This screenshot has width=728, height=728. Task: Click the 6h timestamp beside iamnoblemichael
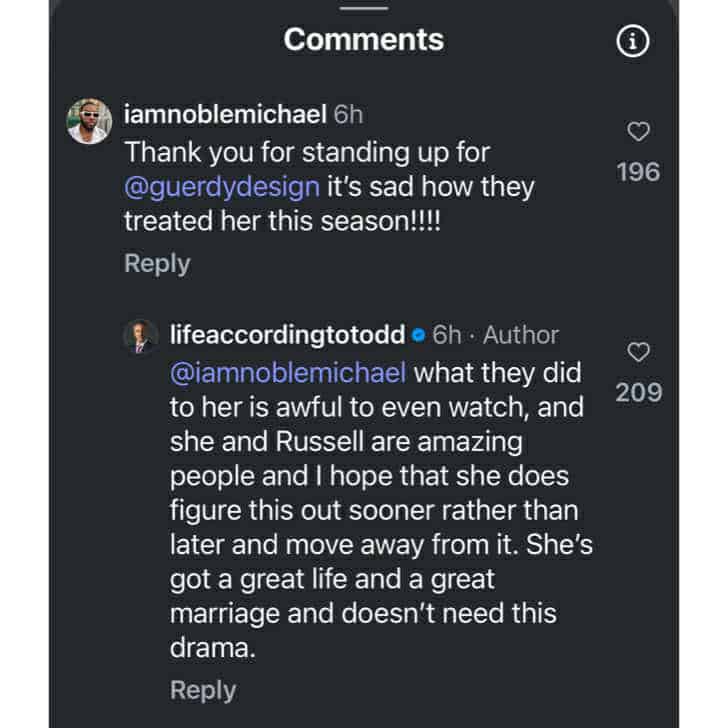(x=348, y=115)
